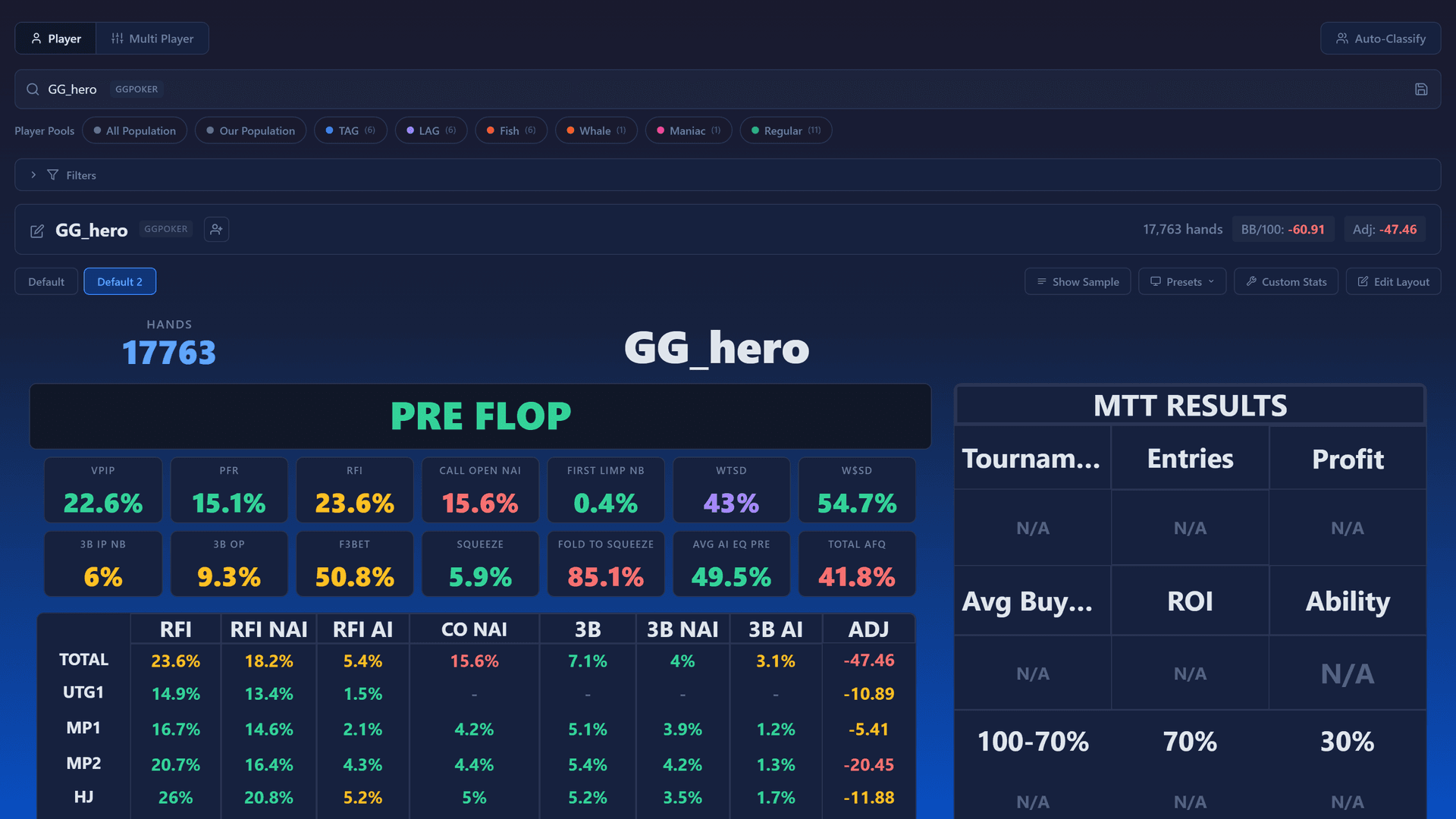Click the add-player icon next to GGPOKER badge
Screen dimensions: 1456x819
coord(216,229)
